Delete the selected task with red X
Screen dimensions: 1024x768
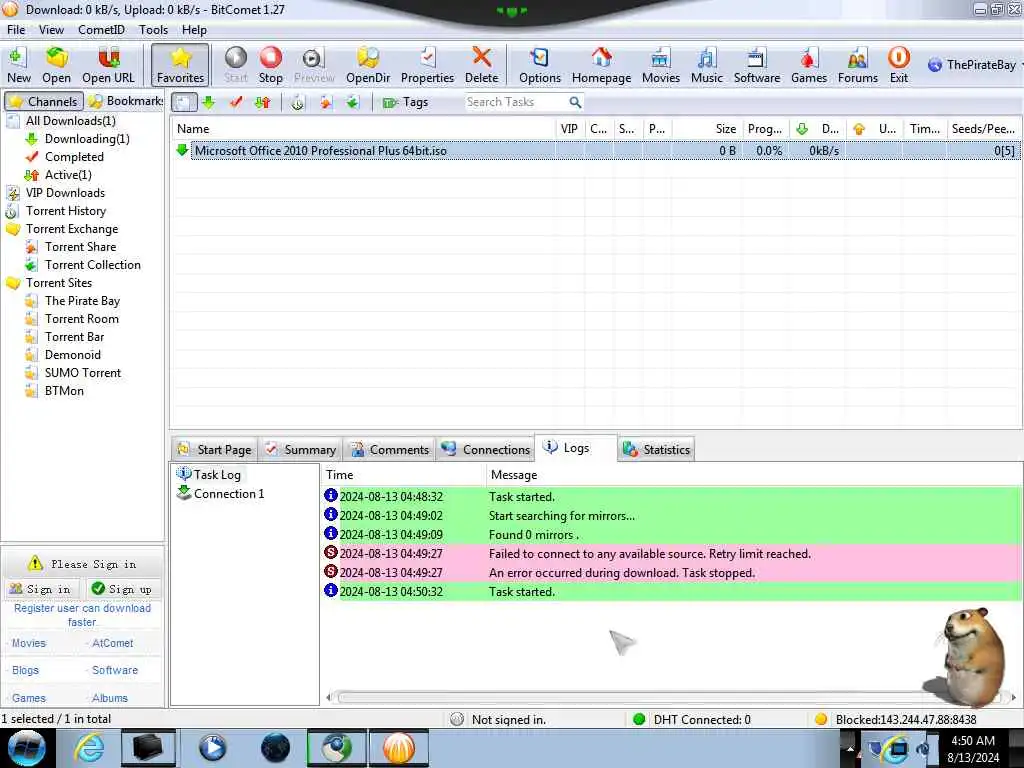pos(481,65)
